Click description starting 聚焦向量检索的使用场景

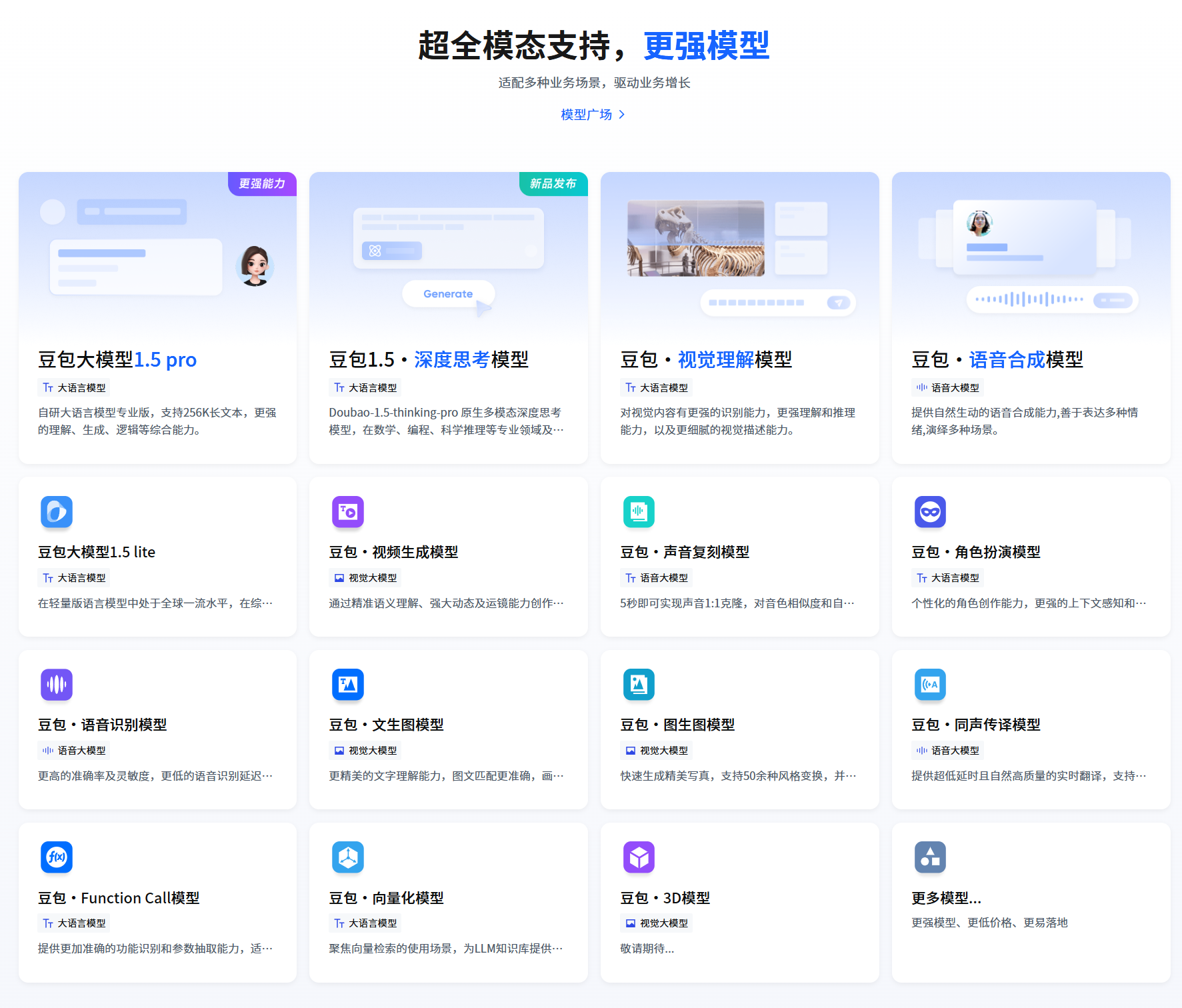(446, 949)
